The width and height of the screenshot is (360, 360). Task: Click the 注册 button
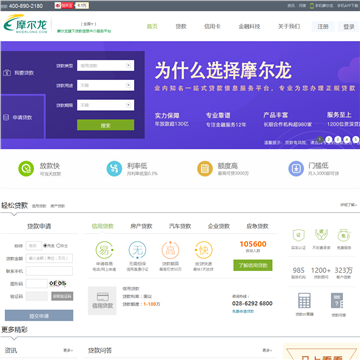323,27
